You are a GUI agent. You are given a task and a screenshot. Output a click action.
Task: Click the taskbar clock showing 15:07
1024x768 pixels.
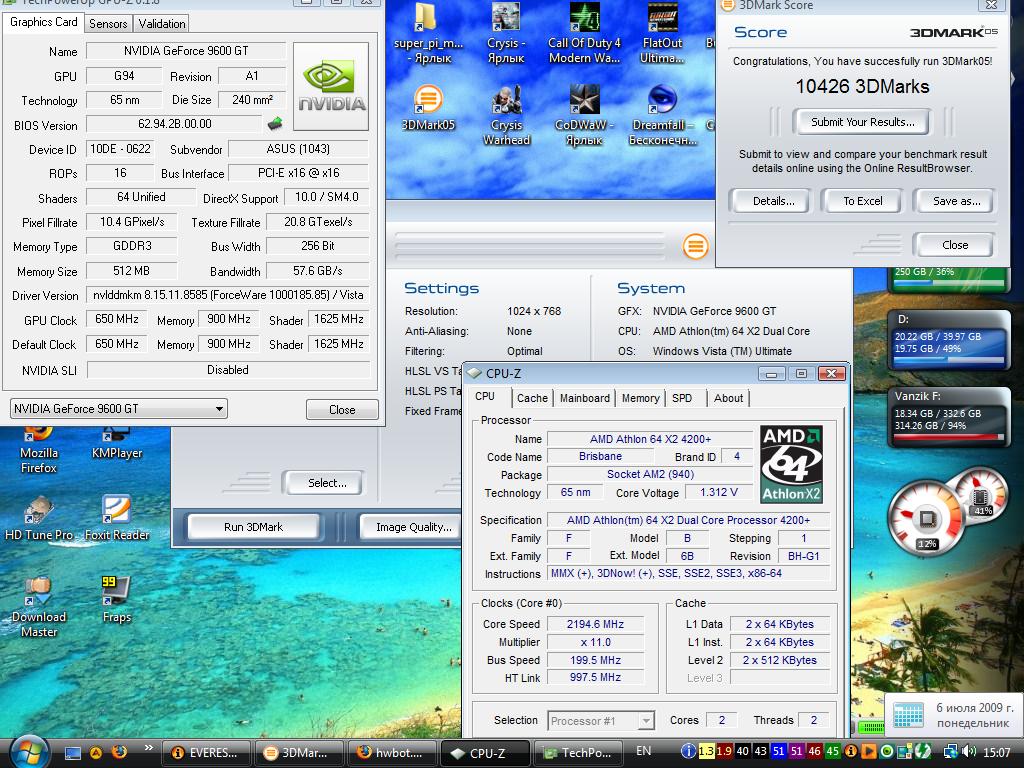coord(997,752)
